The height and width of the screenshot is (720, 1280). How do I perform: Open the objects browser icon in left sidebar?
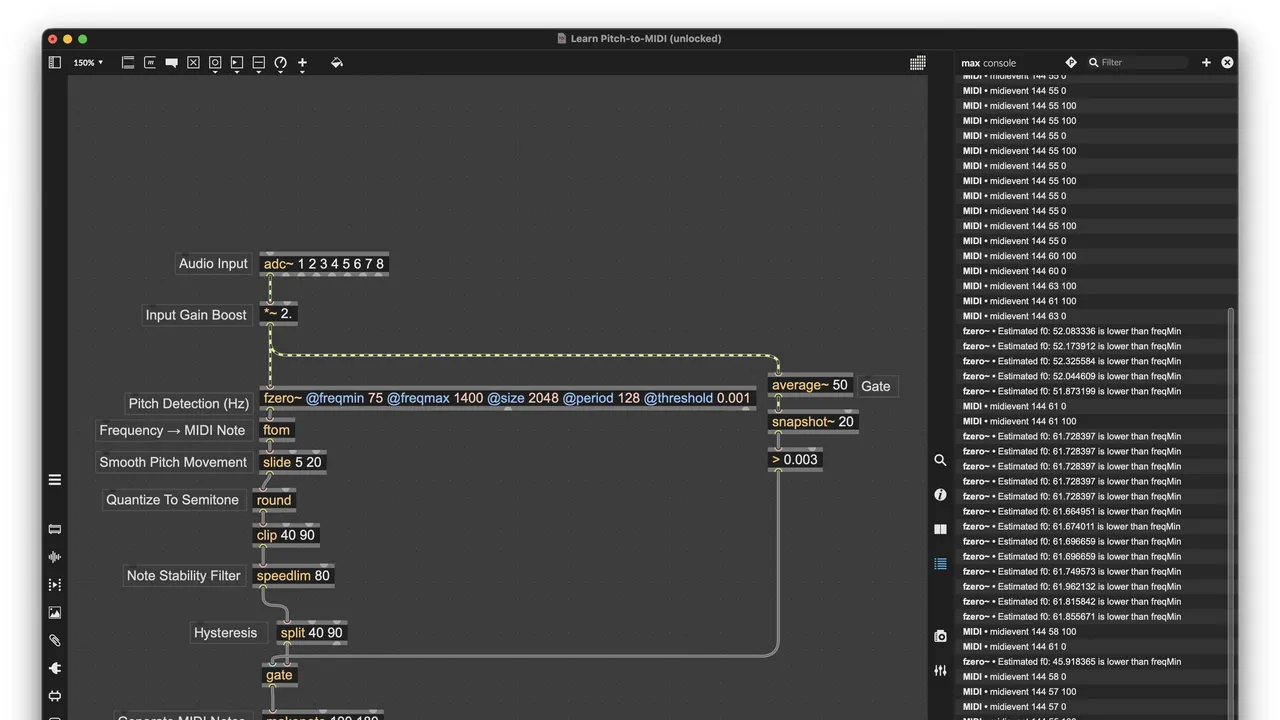55,529
